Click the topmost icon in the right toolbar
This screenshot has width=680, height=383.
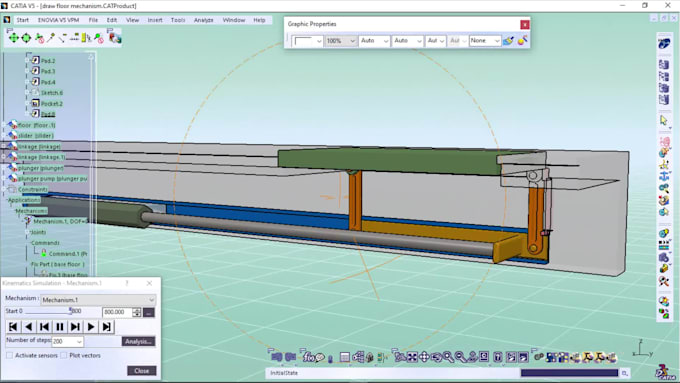click(x=664, y=43)
